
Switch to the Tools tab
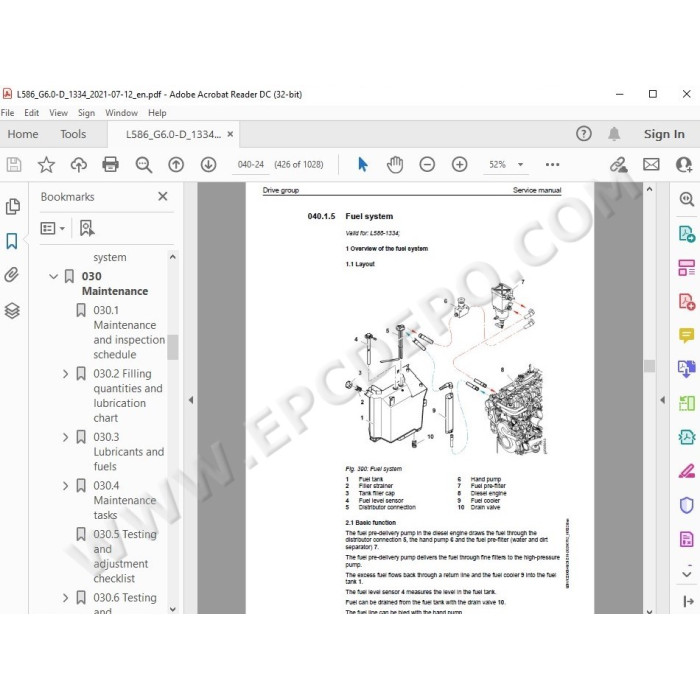[x=73, y=134]
